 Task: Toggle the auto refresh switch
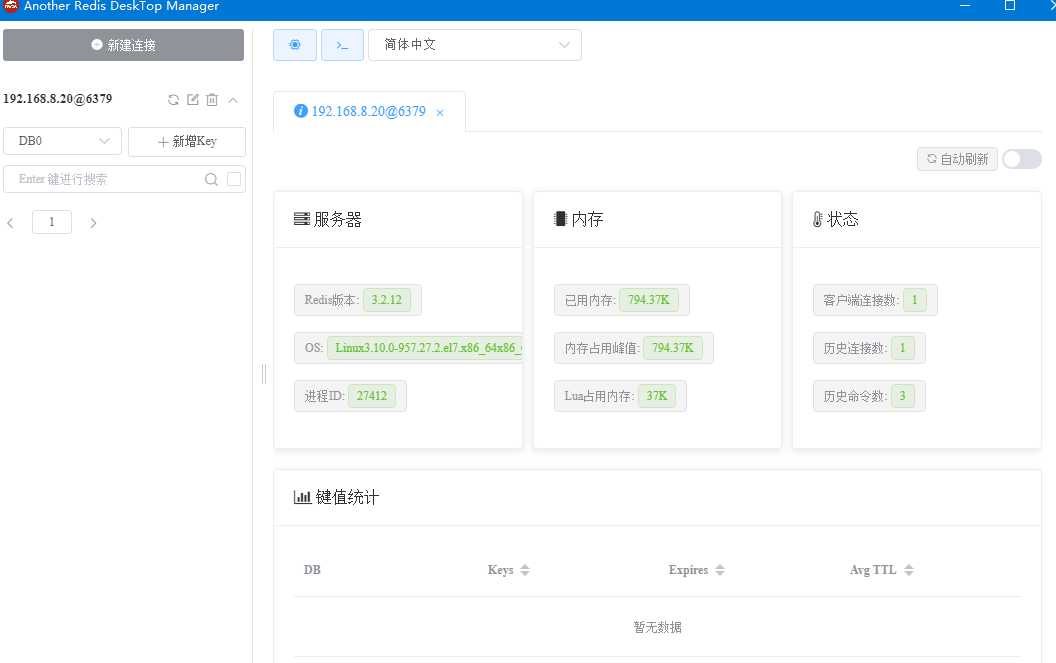click(x=1022, y=159)
